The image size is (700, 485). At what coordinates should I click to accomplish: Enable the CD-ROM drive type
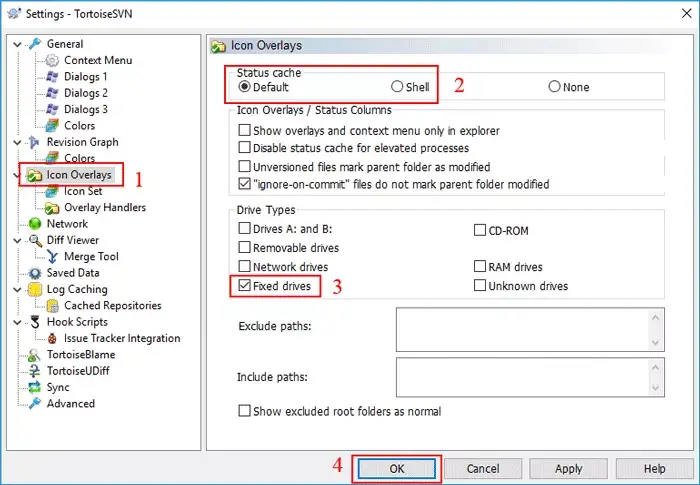tap(479, 230)
